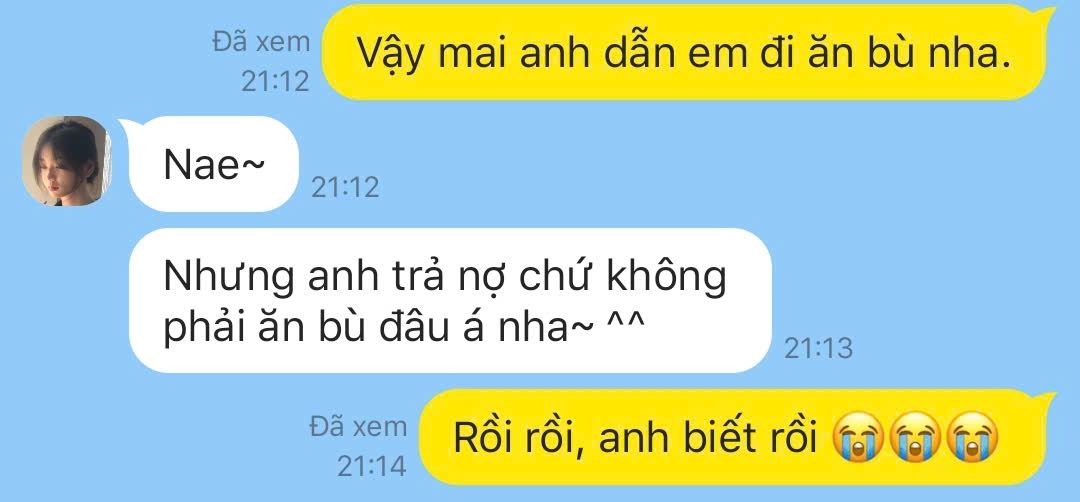Image resolution: width=1080 pixels, height=502 pixels.
Task: Select the yellow 'Rồi rồi, anh biết rồi' bubble
Action: click(736, 437)
